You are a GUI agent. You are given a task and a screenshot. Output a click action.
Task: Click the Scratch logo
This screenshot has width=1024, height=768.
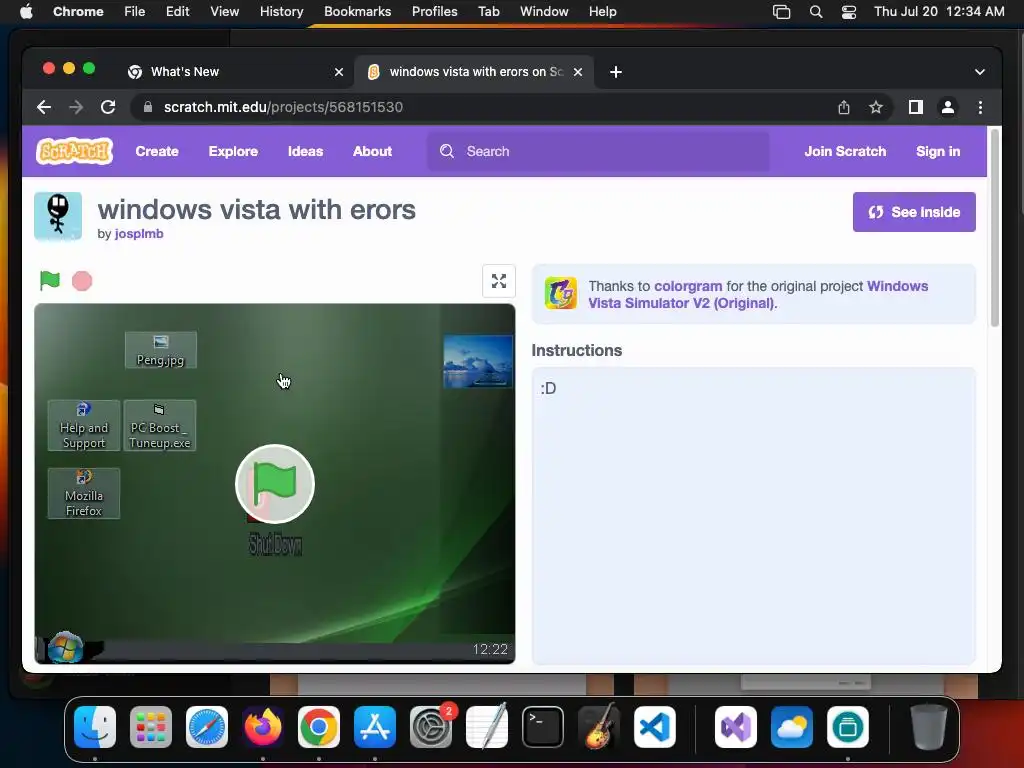point(74,151)
